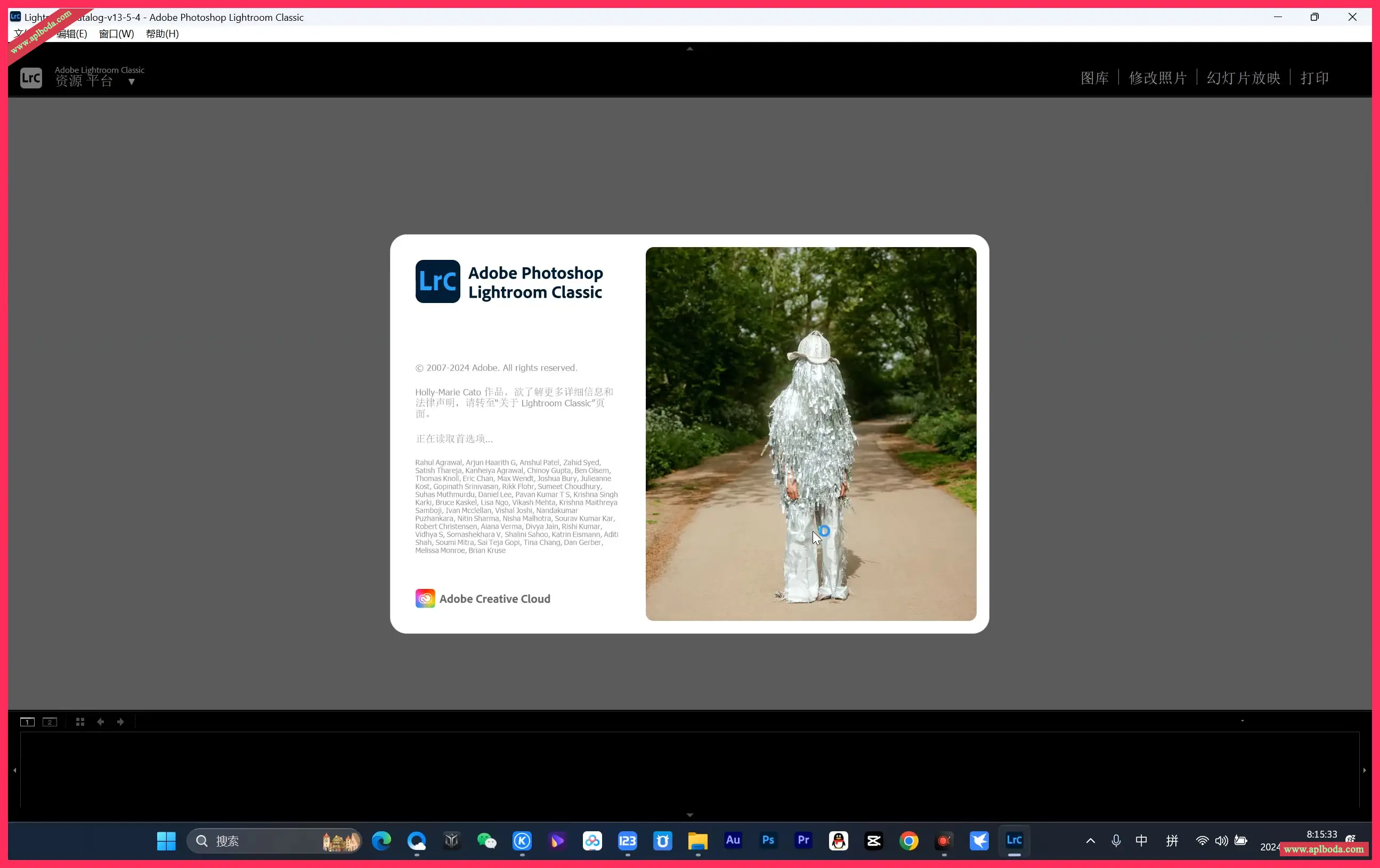This screenshot has width=1380, height=868.
Task: Open Google Chrome from taskbar
Action: [x=909, y=841]
